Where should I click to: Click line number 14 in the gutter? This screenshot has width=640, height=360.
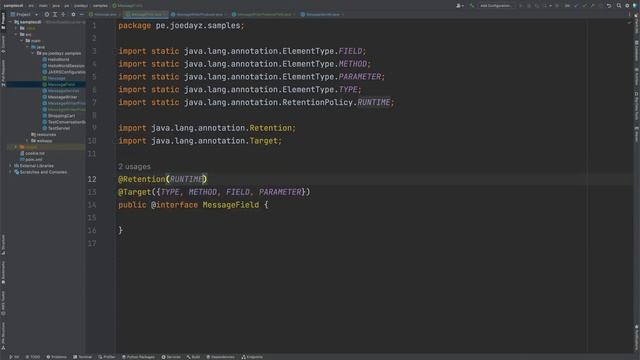(x=92, y=205)
